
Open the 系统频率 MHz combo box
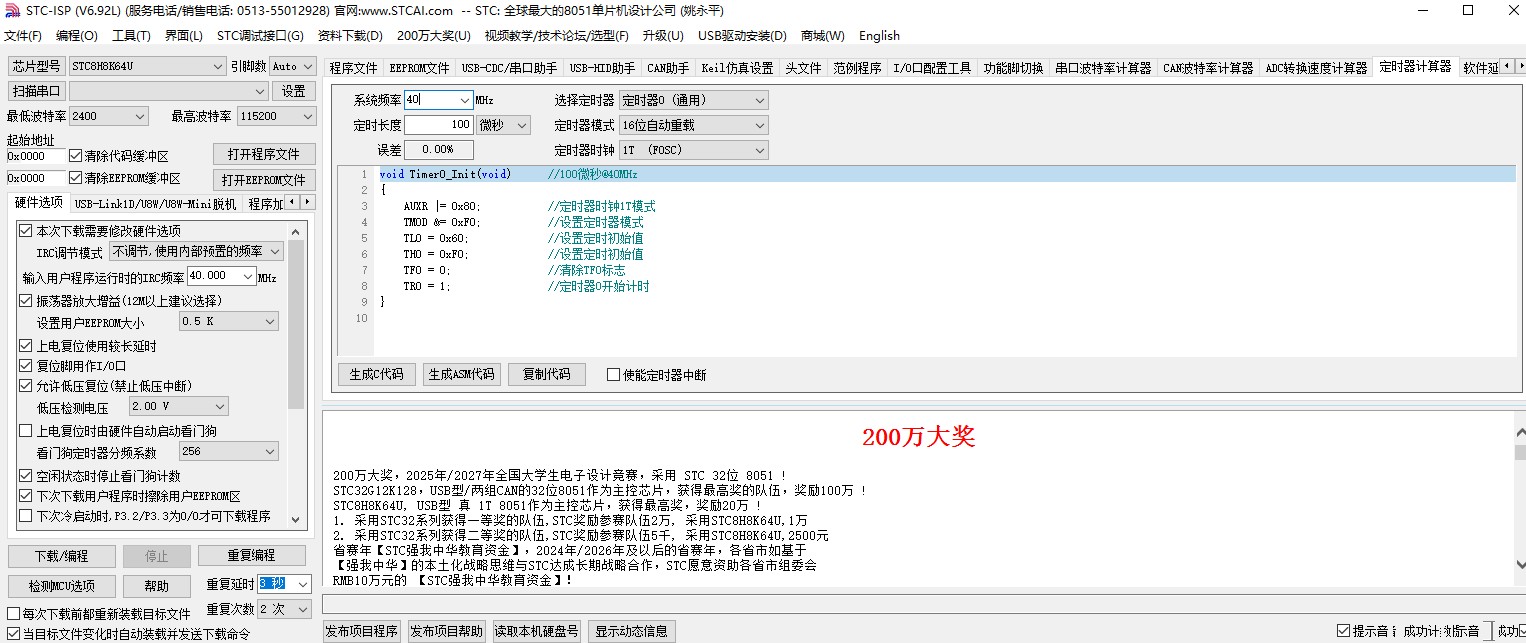point(438,100)
